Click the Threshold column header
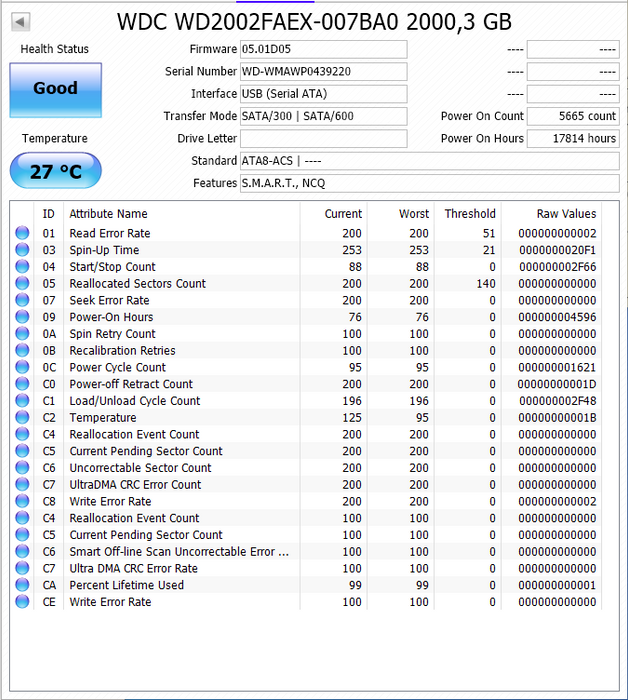 [x=469, y=213]
